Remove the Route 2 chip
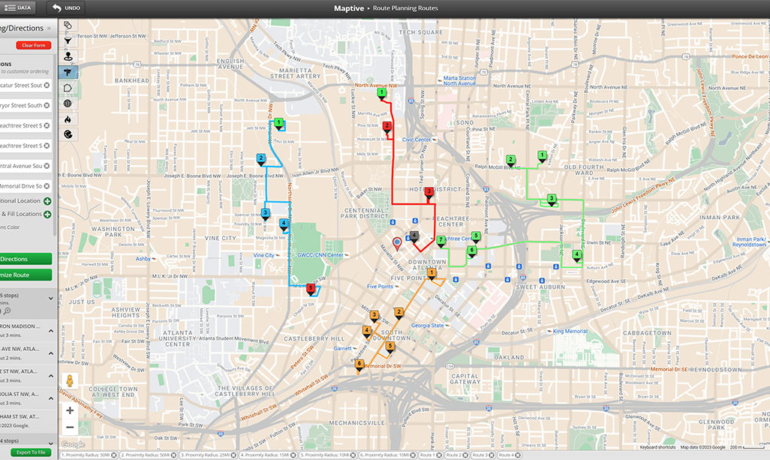 coord(465,456)
